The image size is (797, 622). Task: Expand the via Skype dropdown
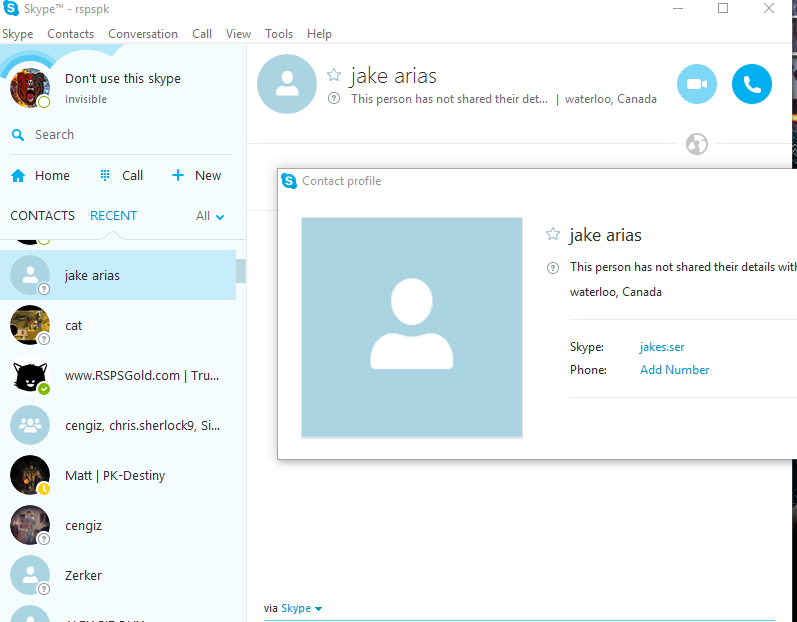click(x=301, y=608)
